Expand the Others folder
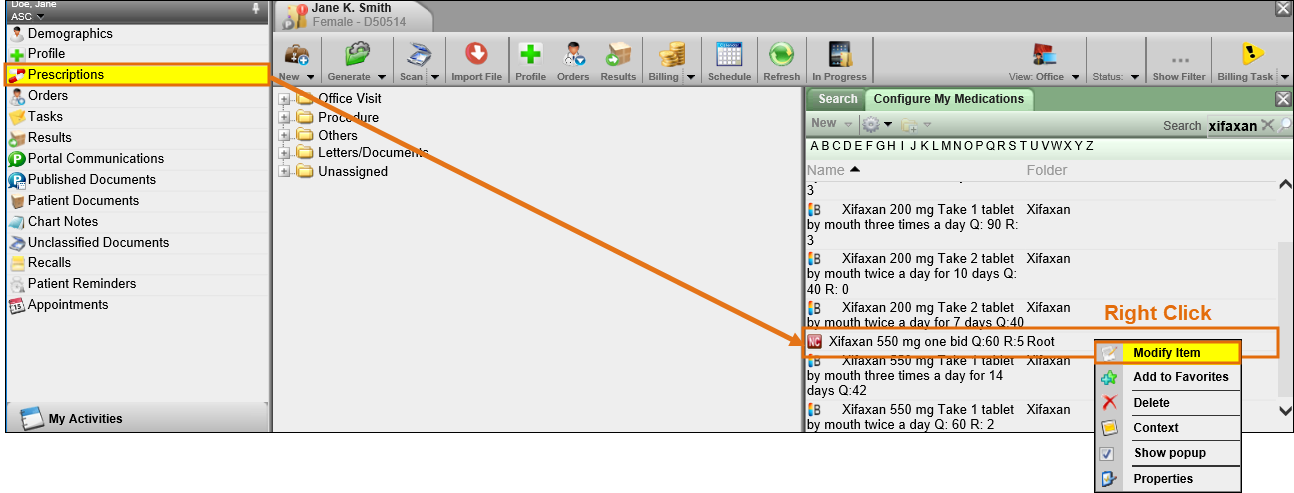This screenshot has height=493, width=1294. (x=284, y=135)
